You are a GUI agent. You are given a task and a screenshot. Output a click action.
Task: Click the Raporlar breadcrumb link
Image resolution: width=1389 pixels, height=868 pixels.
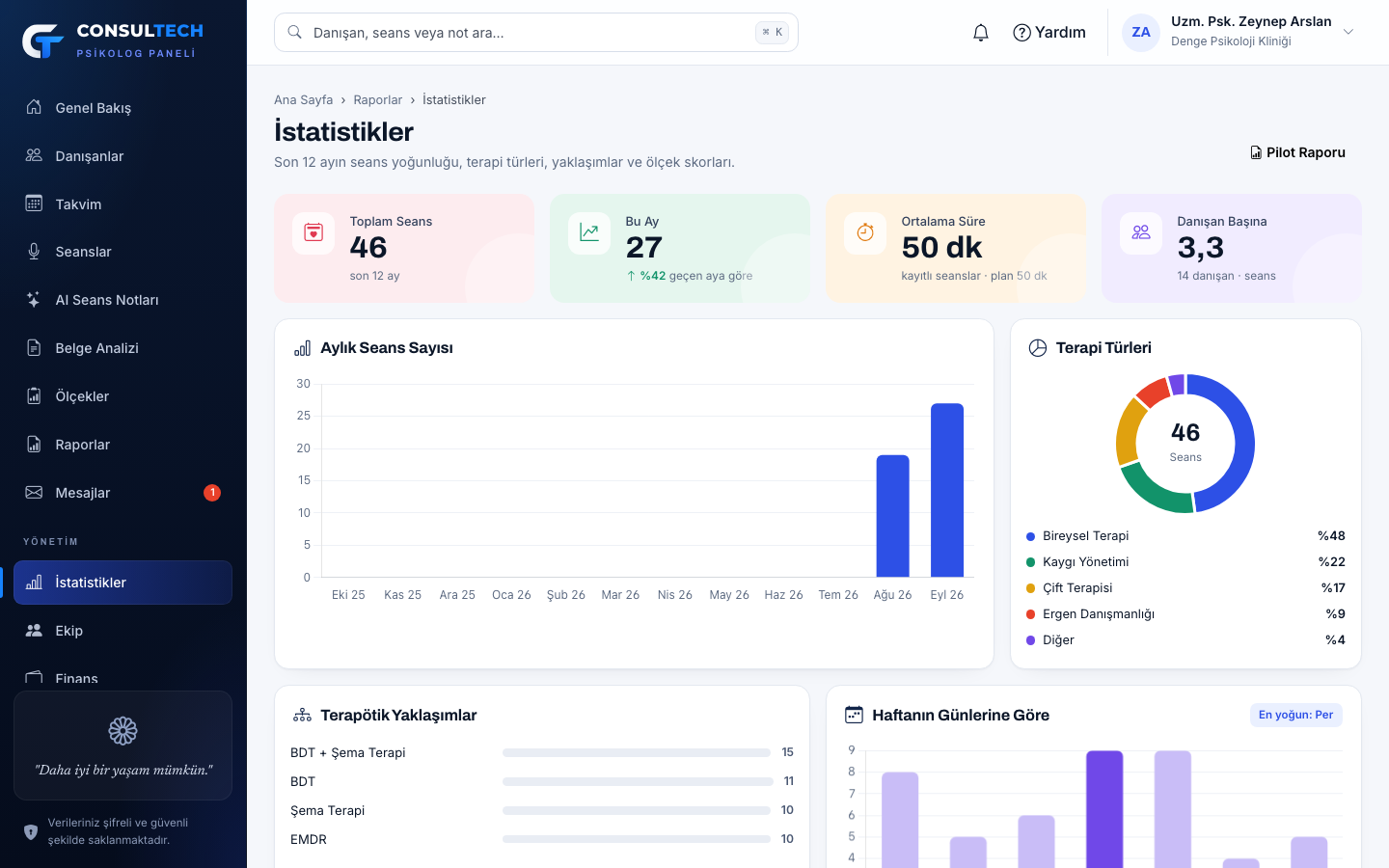coord(377,99)
